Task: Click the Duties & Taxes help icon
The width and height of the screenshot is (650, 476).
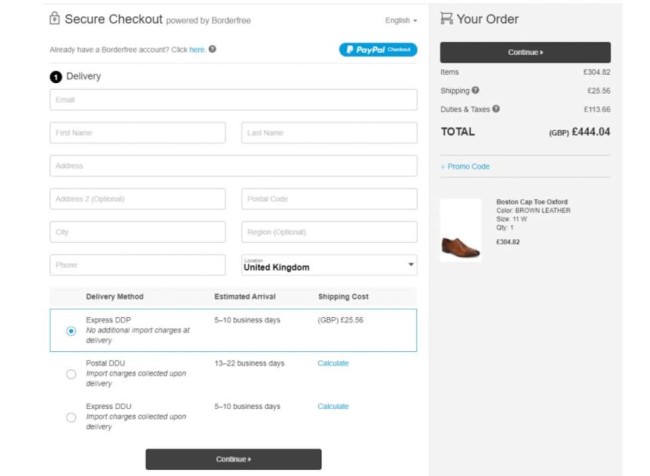Action: tap(496, 109)
